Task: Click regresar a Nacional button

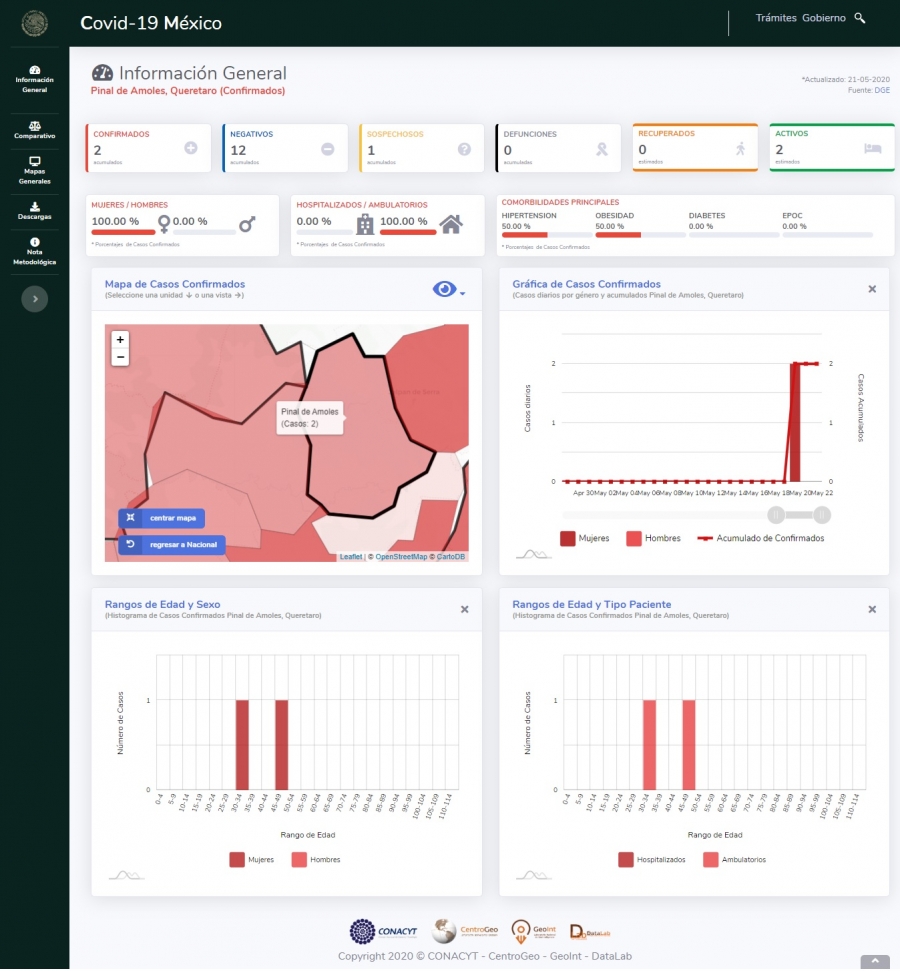Action: click(x=172, y=545)
